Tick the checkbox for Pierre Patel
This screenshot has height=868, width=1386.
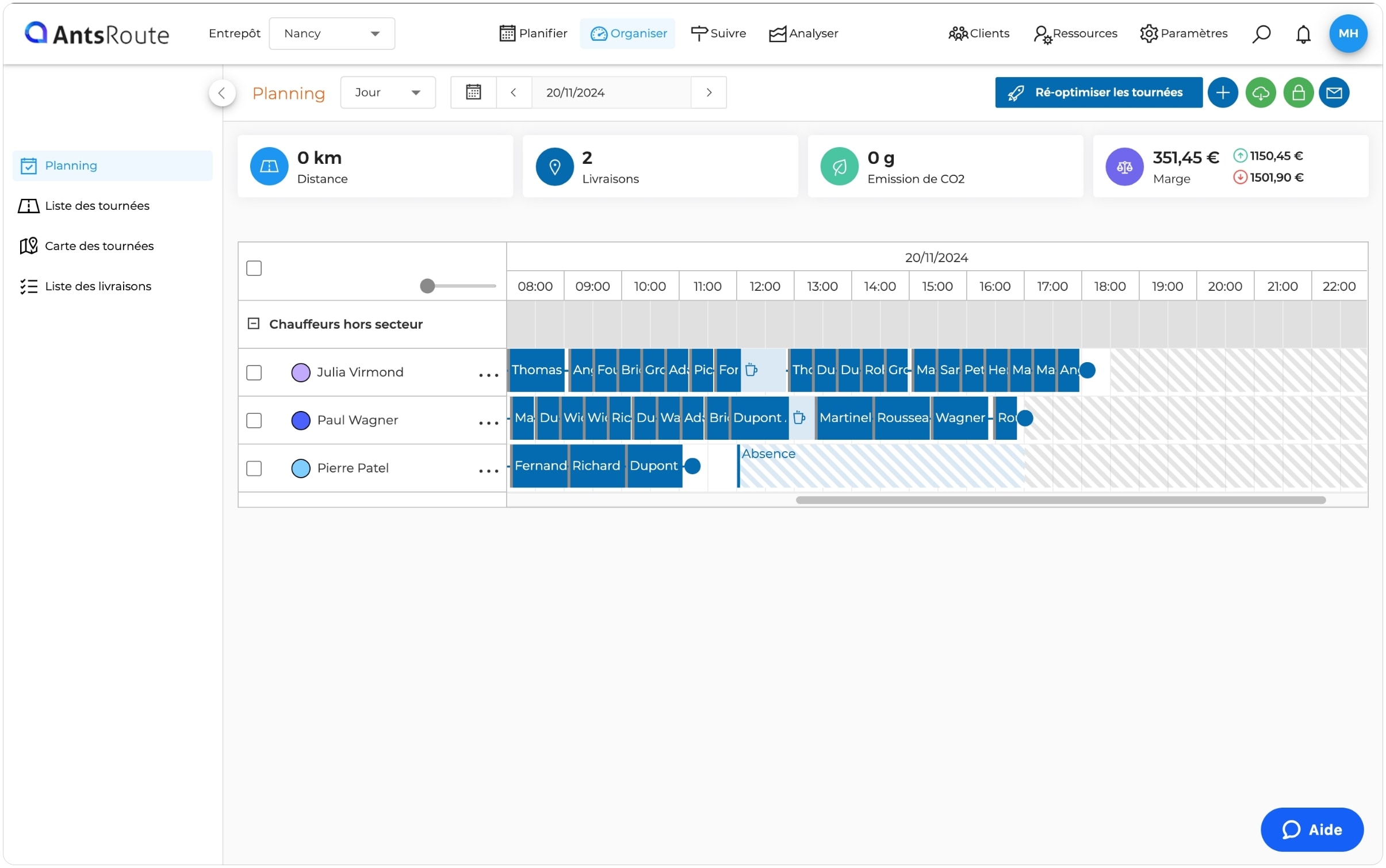coord(254,468)
